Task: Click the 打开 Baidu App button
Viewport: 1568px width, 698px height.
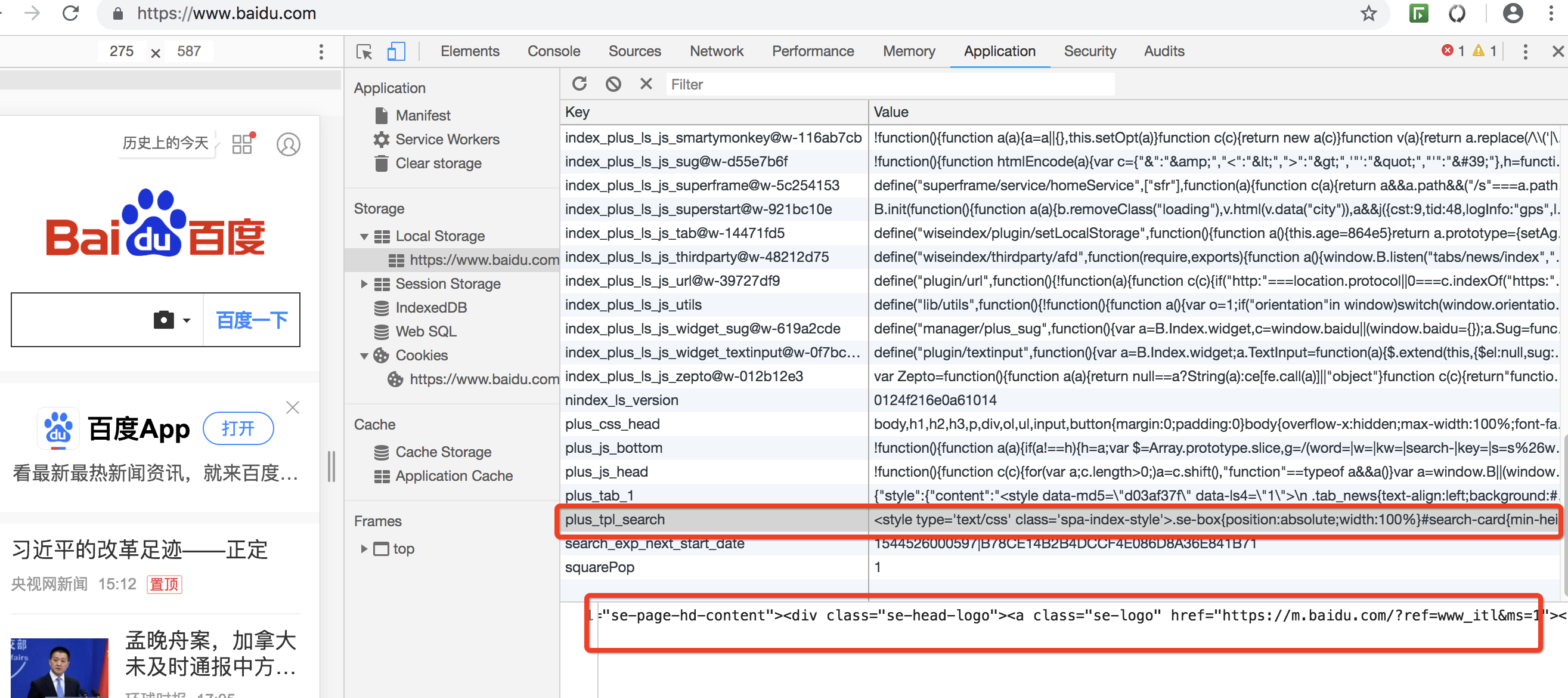Action: click(238, 428)
